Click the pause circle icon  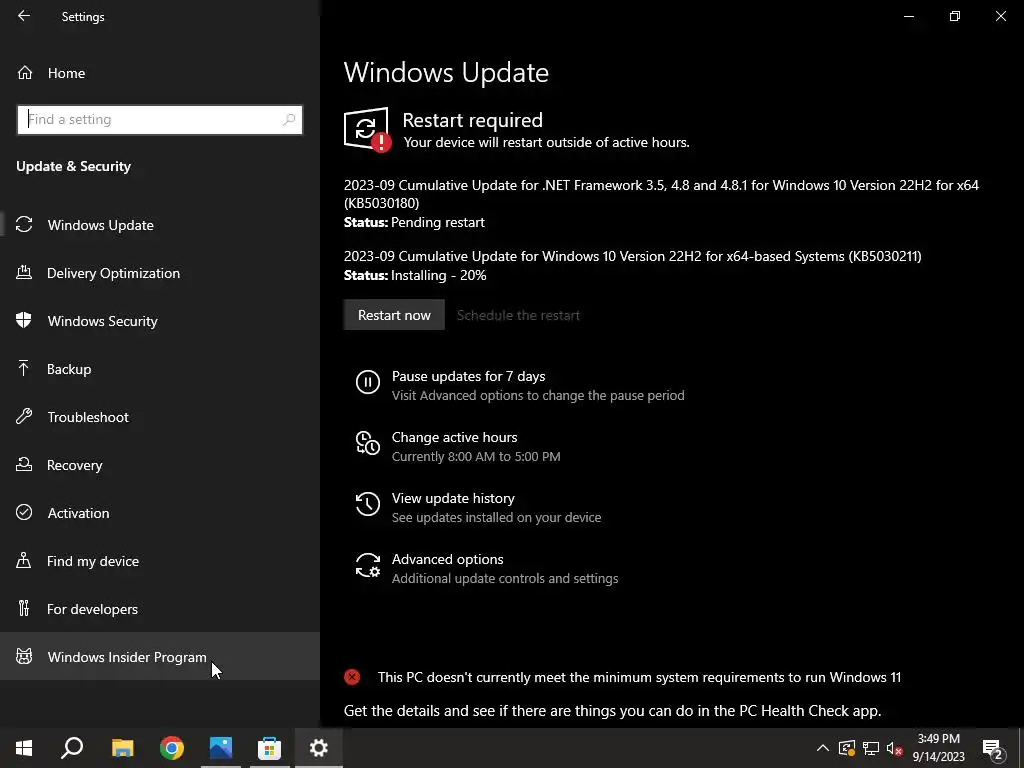[368, 382]
